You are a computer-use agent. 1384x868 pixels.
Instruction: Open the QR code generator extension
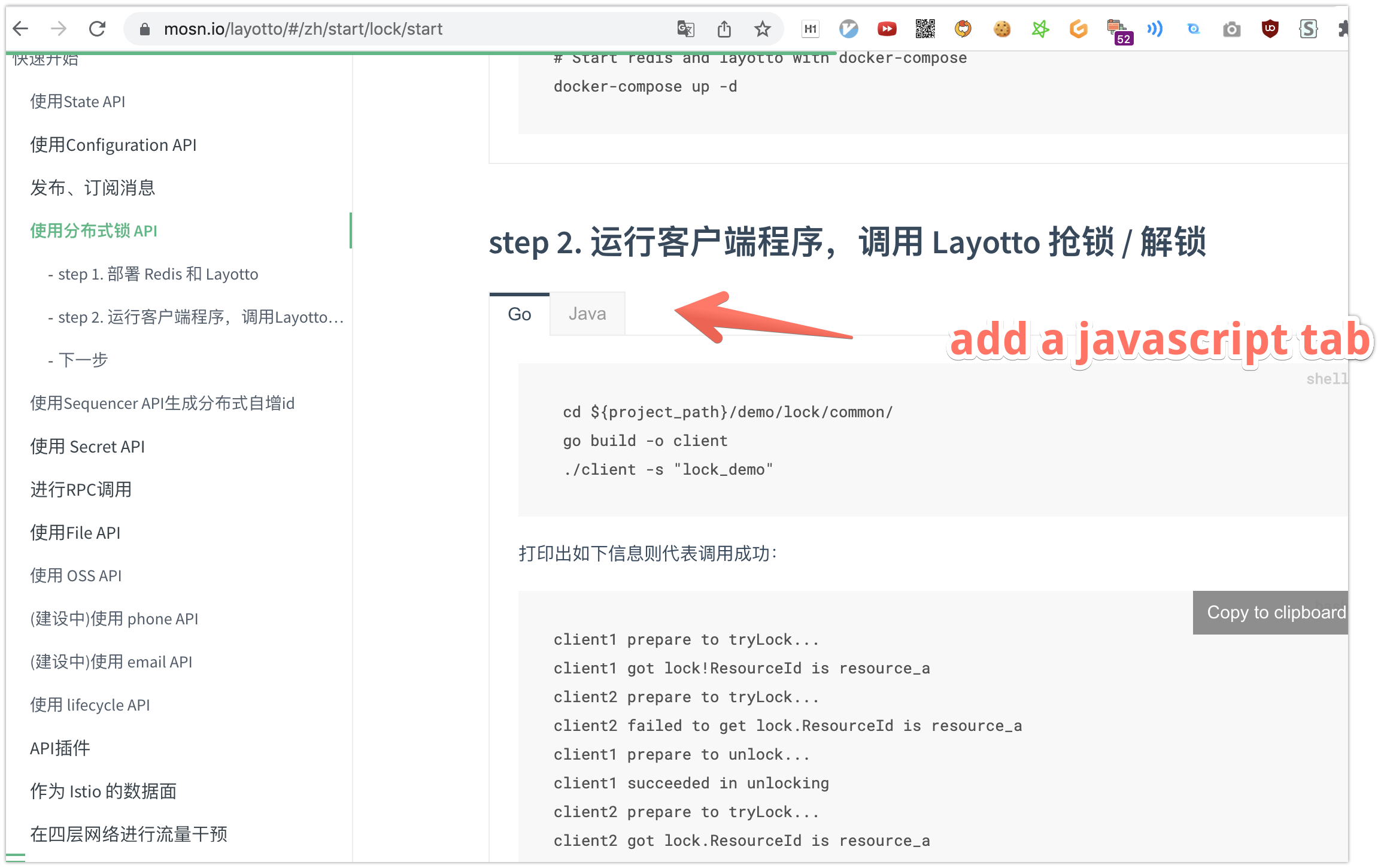pos(925,28)
